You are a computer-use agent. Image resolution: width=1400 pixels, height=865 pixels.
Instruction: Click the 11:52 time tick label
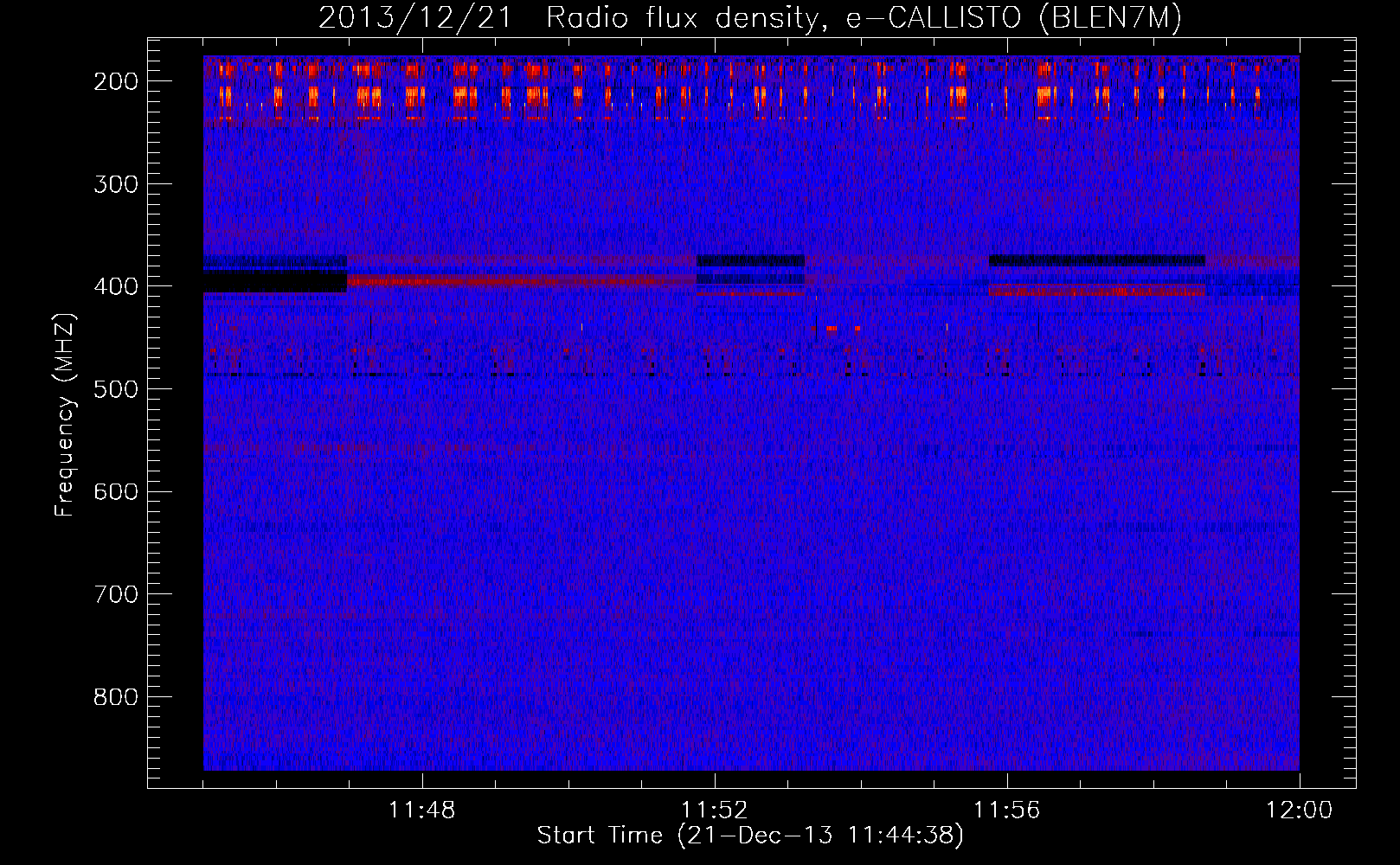(715, 811)
